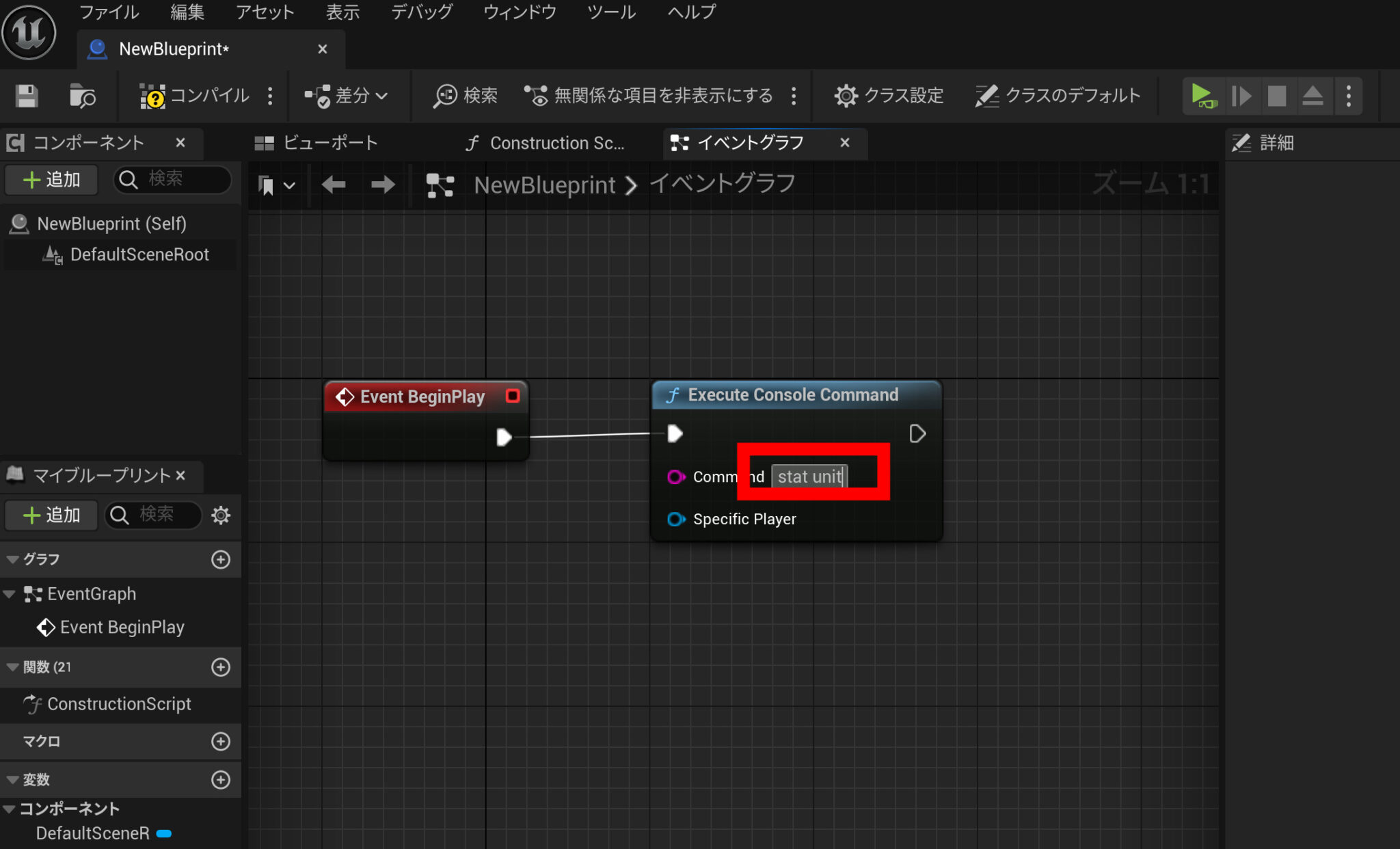Open the graph search (検索)
The height and width of the screenshot is (849, 1400).
465,96
